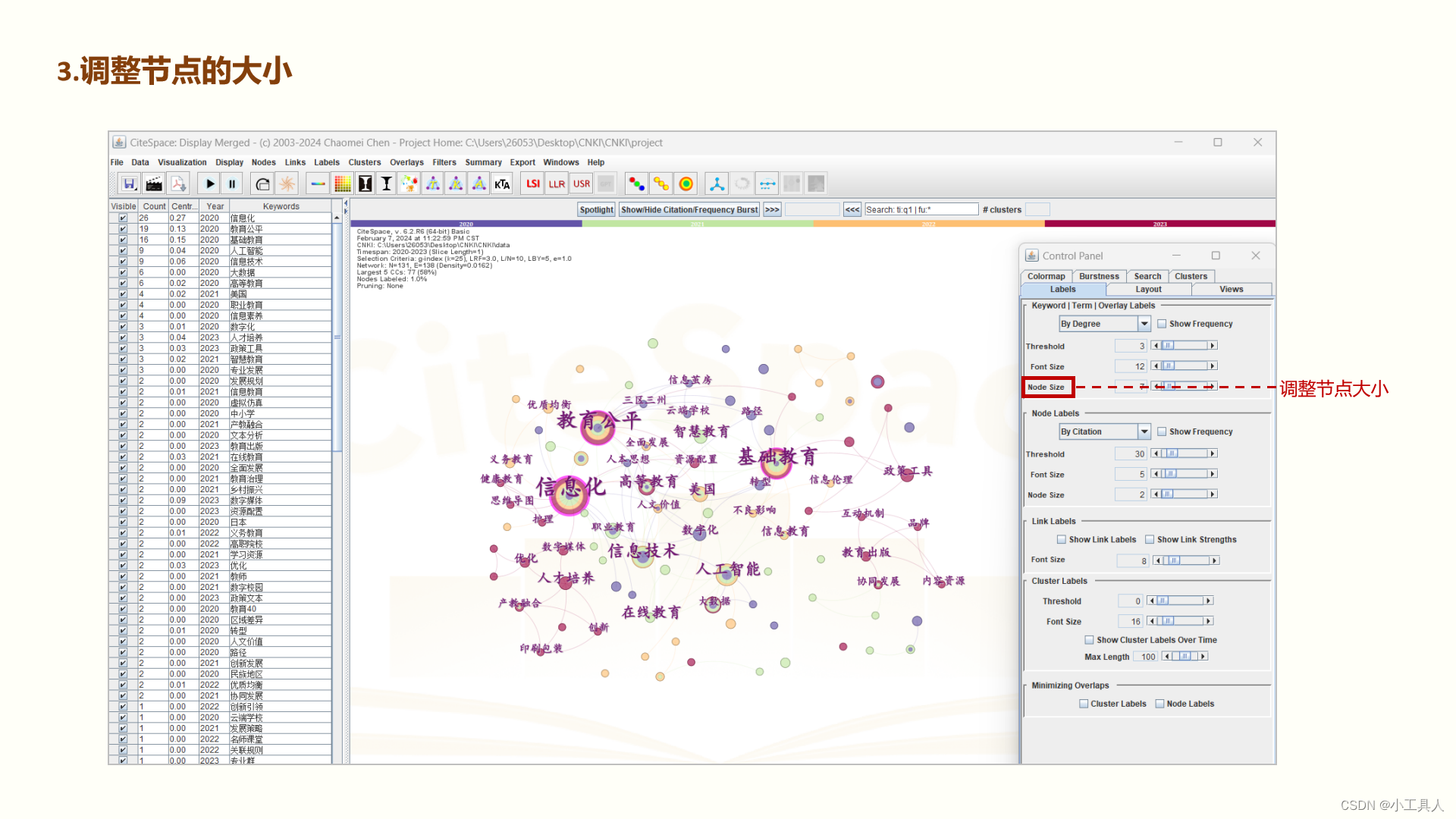Switch to the Burstness tab
1456x819 pixels.
click(x=1099, y=276)
